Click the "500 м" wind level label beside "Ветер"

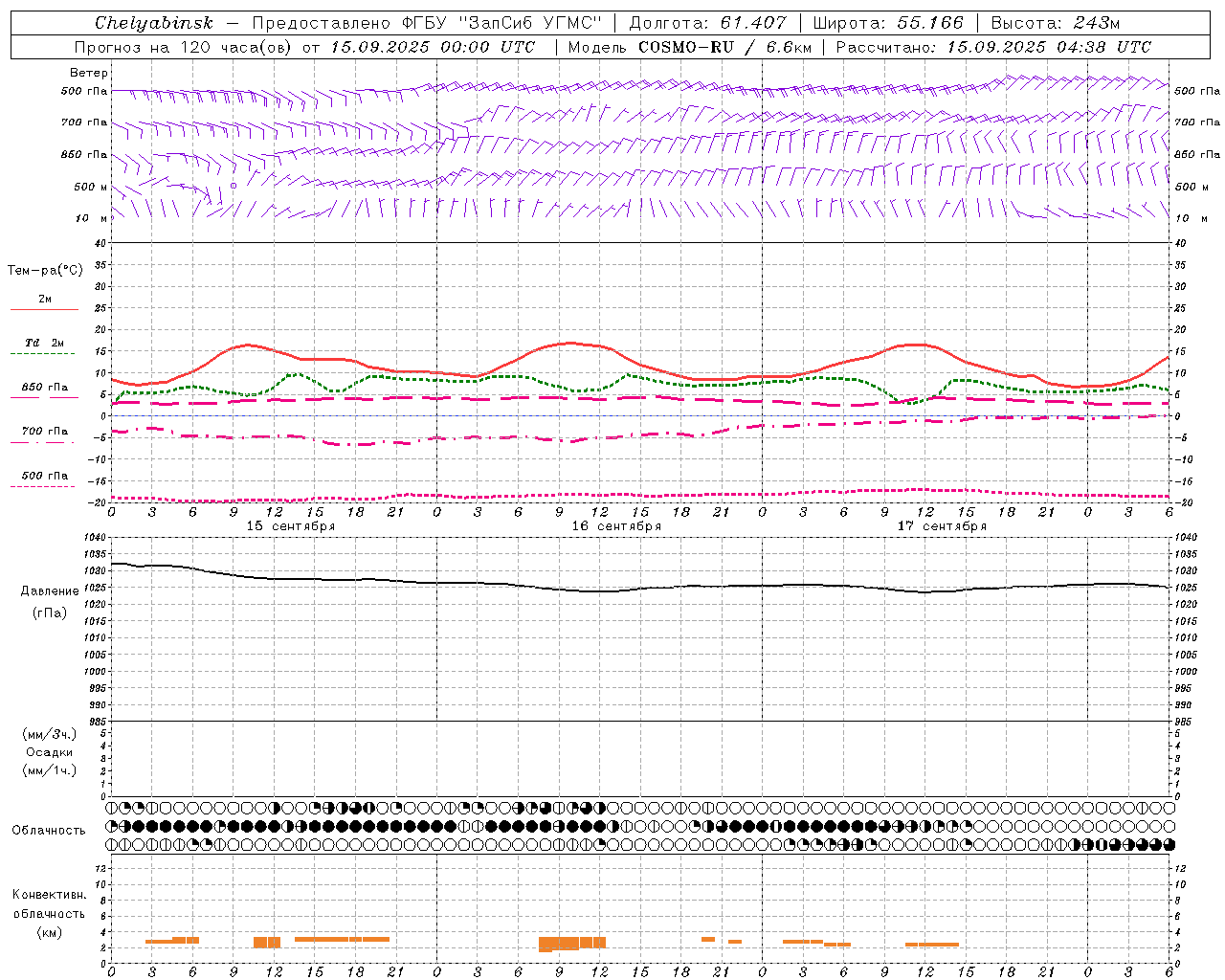(91, 187)
